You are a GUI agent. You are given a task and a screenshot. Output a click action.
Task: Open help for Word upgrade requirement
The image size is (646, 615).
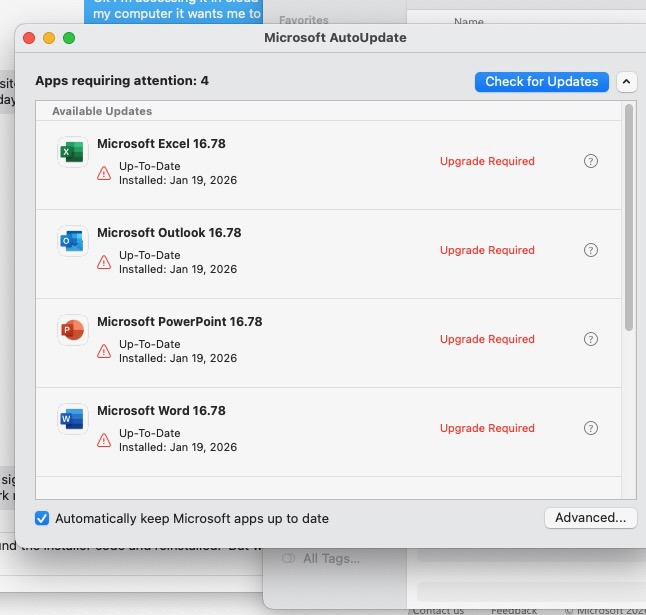[x=590, y=428]
